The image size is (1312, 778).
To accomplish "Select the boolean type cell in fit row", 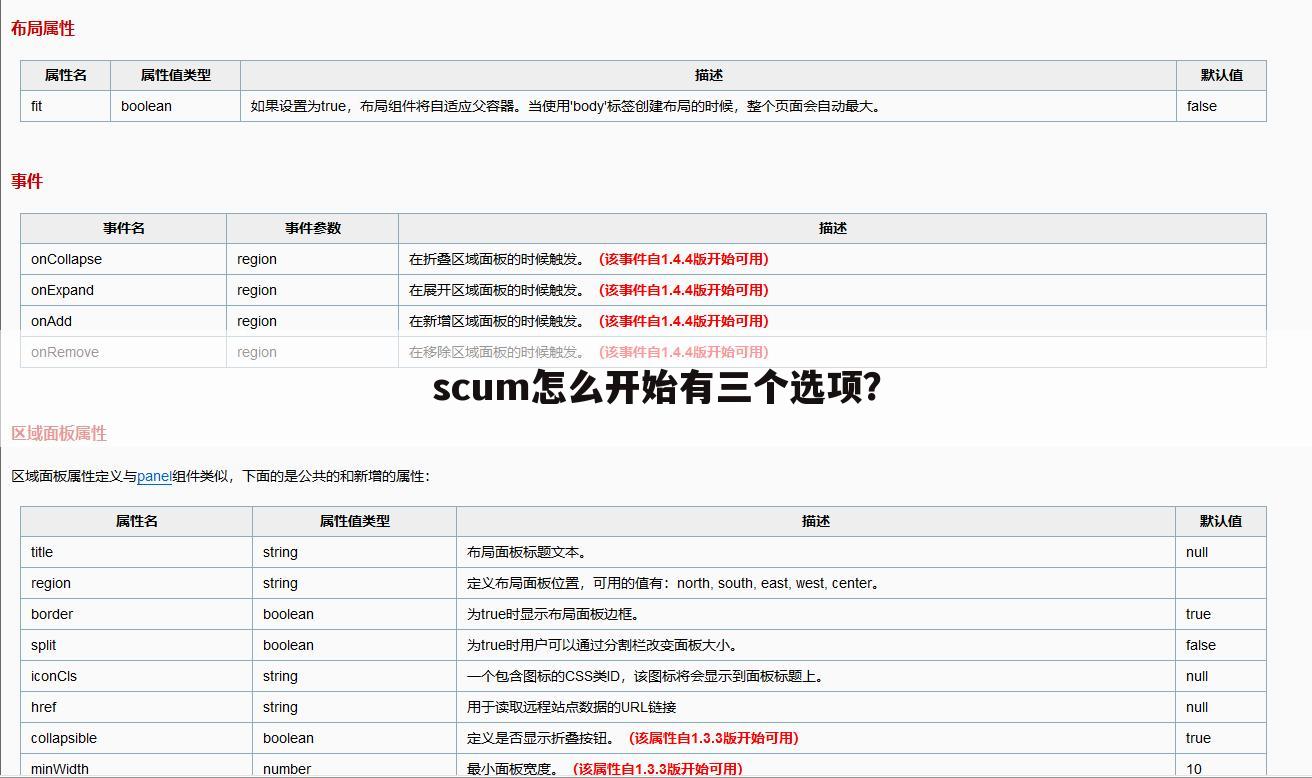I will point(176,106).
